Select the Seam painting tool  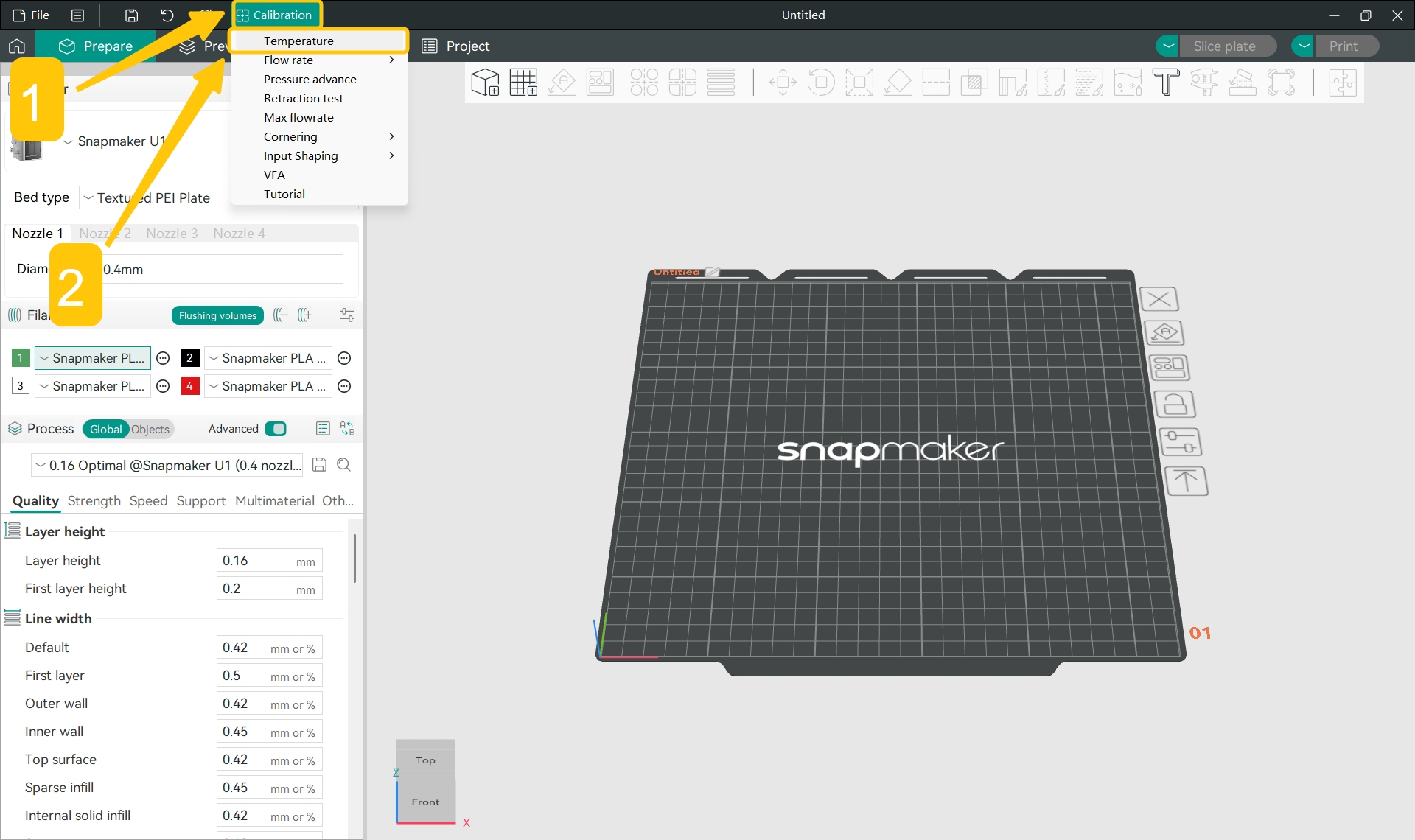[1051, 83]
